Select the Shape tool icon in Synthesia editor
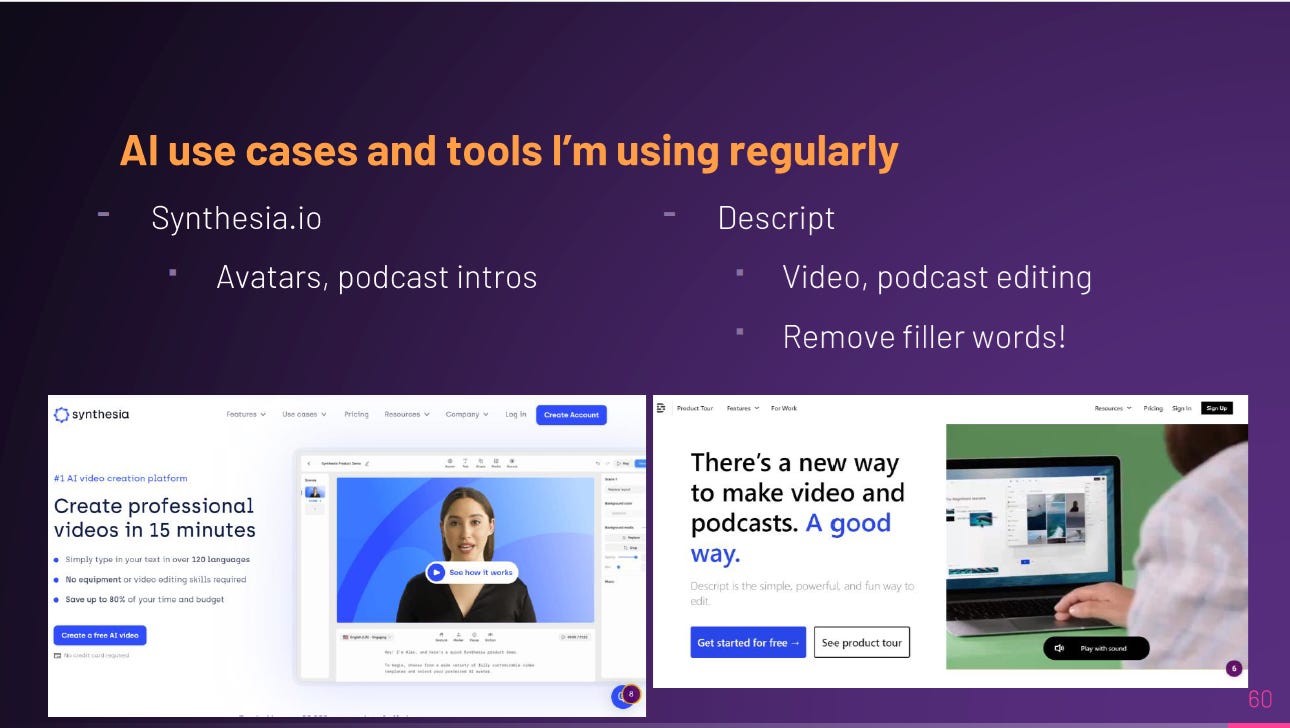This screenshot has width=1290, height=728. 481,463
